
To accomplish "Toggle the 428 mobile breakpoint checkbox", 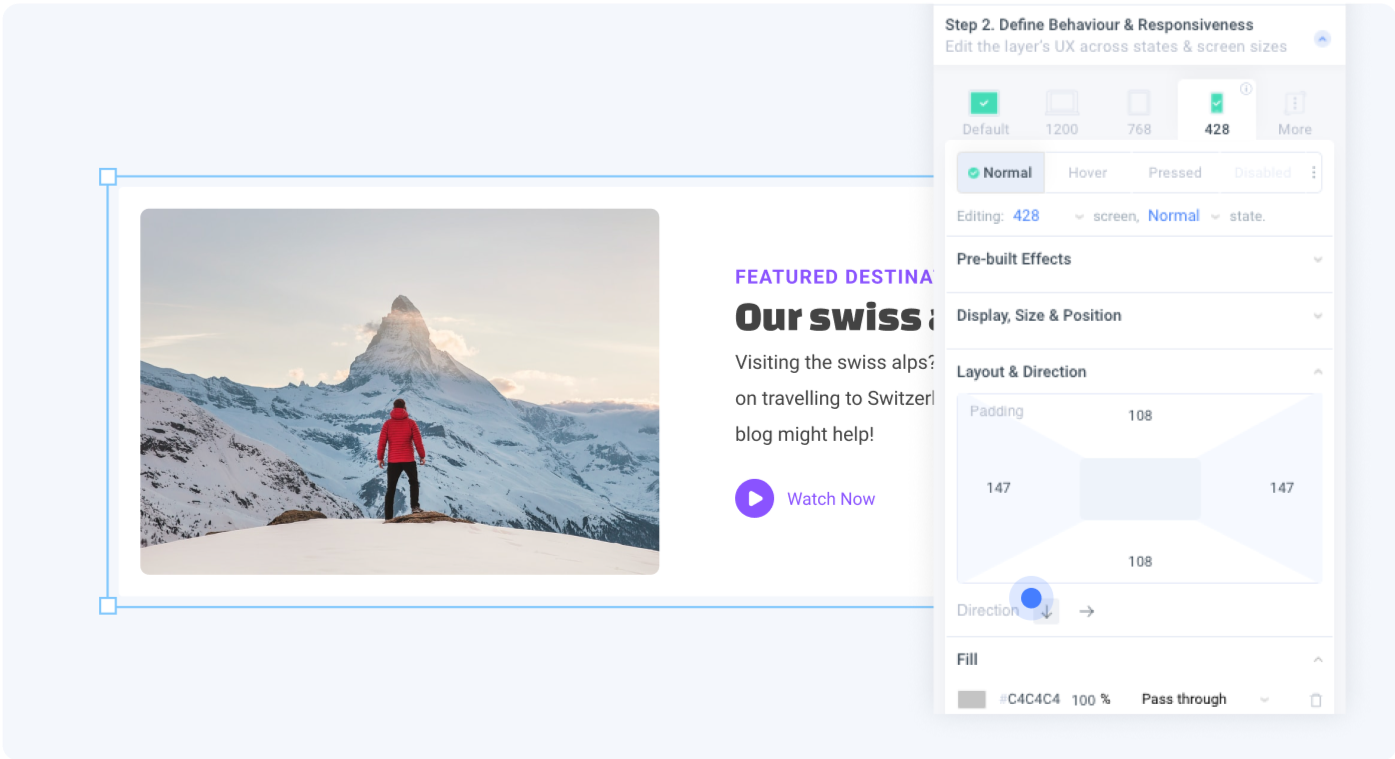I will coord(1216,103).
